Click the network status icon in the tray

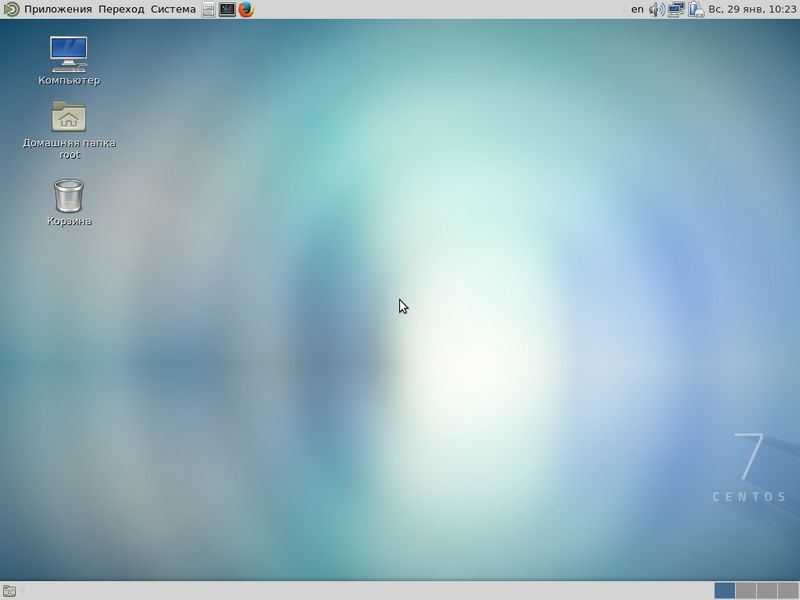click(678, 10)
